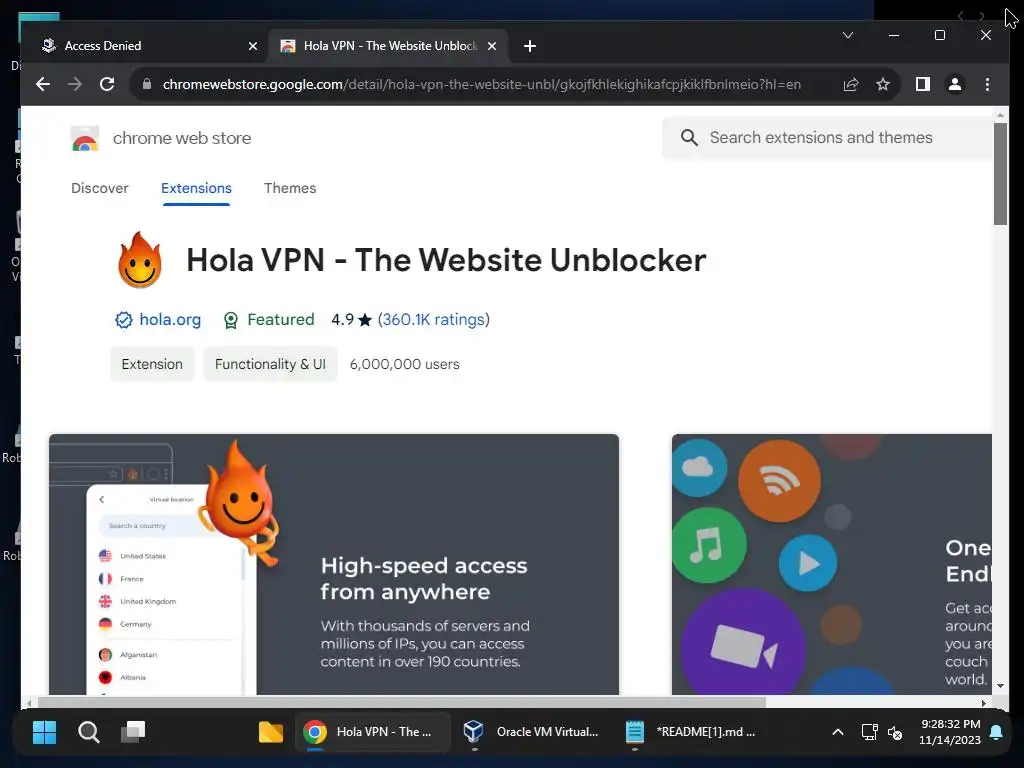This screenshot has height=768, width=1024.
Task: Bookmark this tab with star icon
Action: pyautogui.click(x=883, y=84)
